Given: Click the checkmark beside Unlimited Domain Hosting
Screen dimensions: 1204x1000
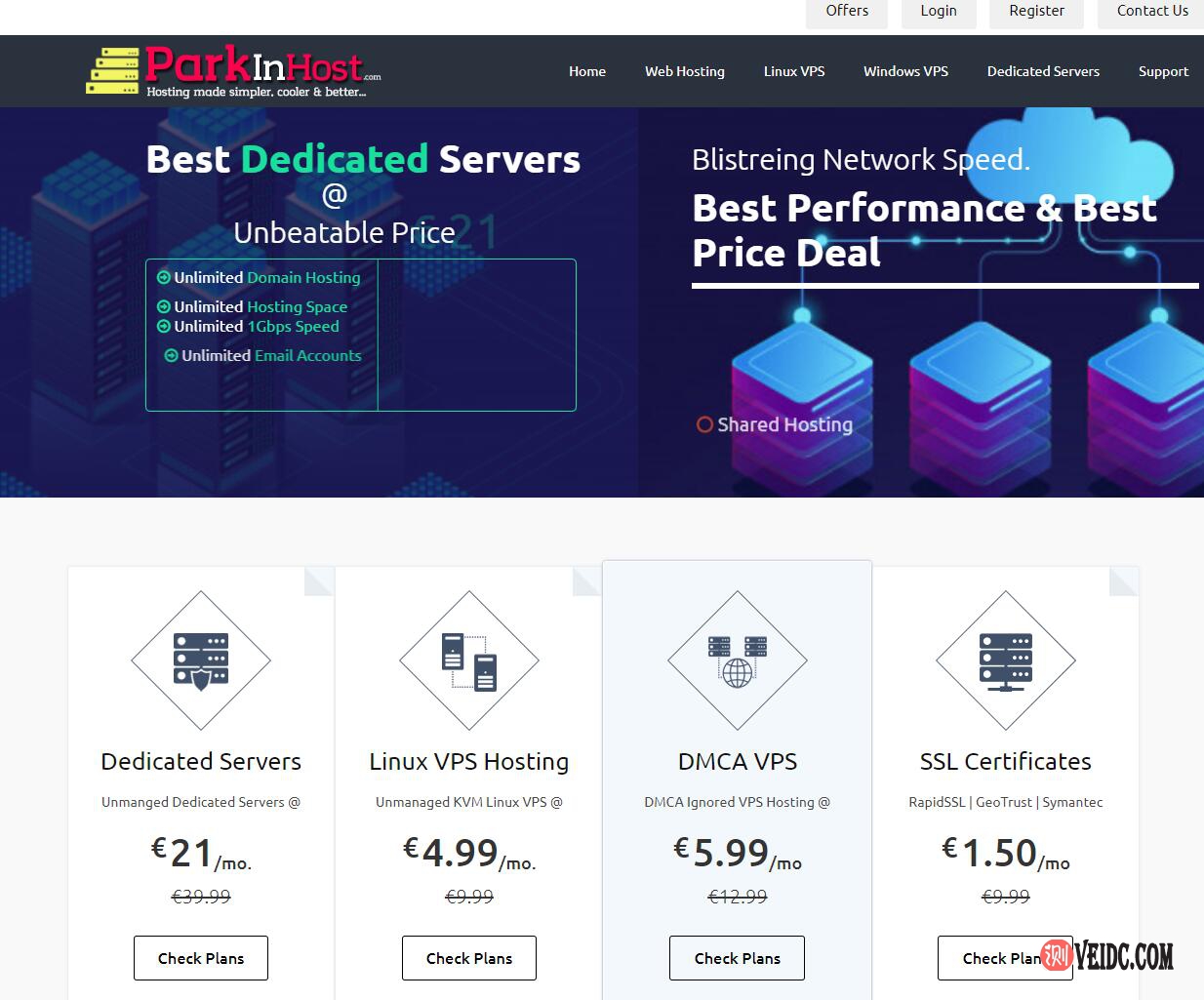Looking at the screenshot, I should click(x=163, y=277).
